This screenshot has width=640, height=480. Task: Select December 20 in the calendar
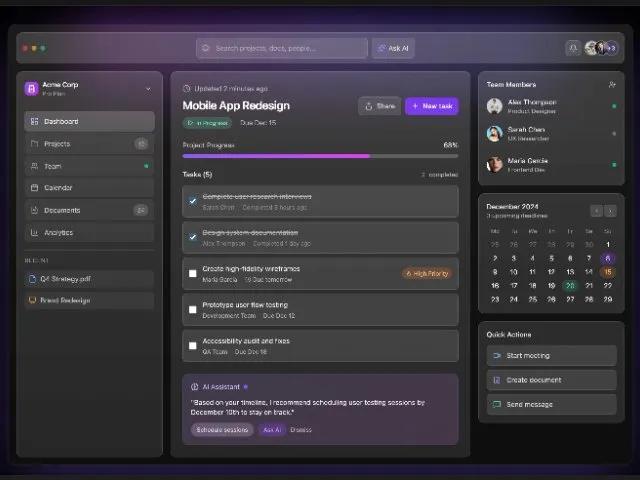click(570, 286)
